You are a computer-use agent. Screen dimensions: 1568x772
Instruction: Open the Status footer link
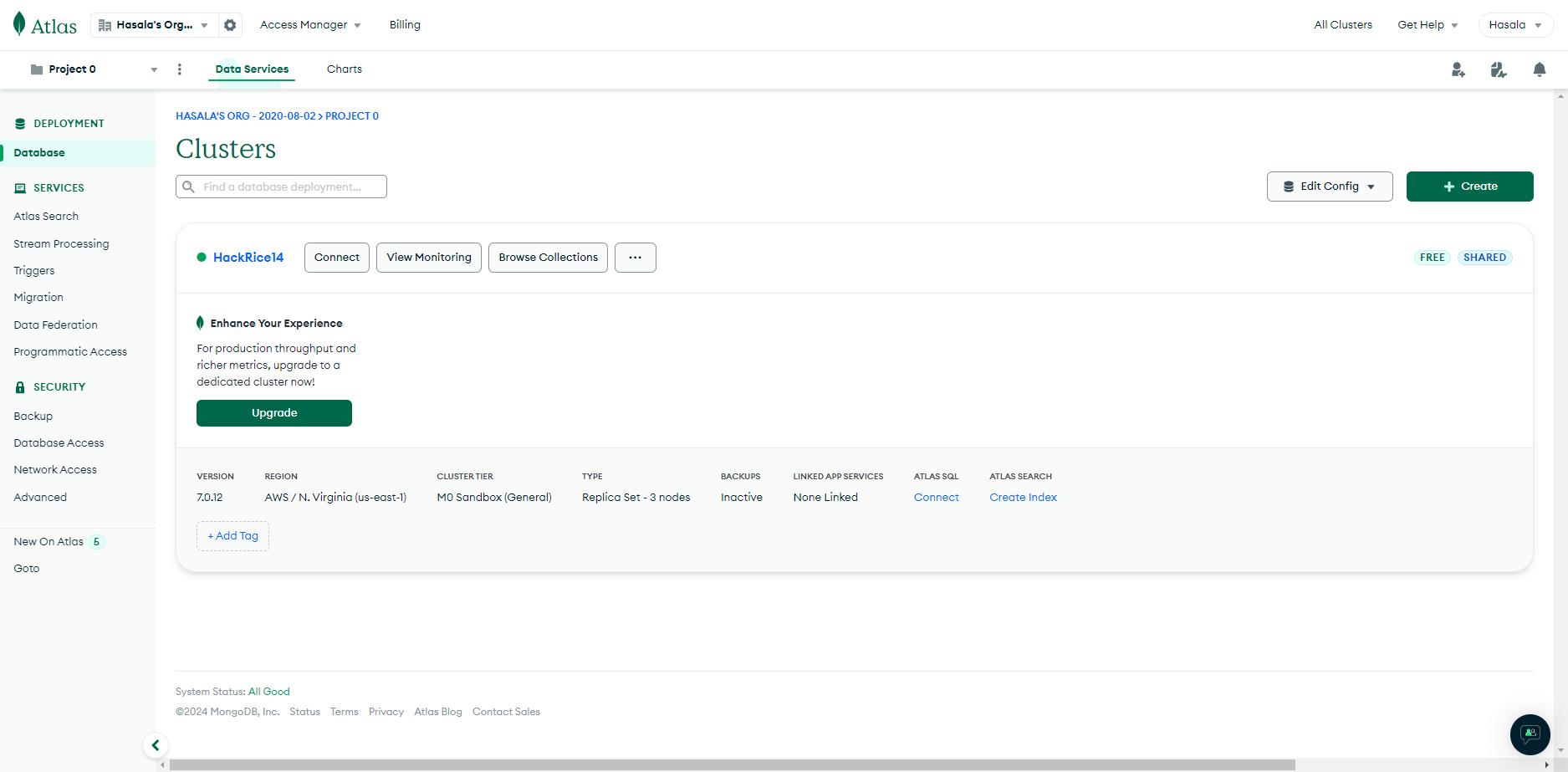[x=305, y=712]
